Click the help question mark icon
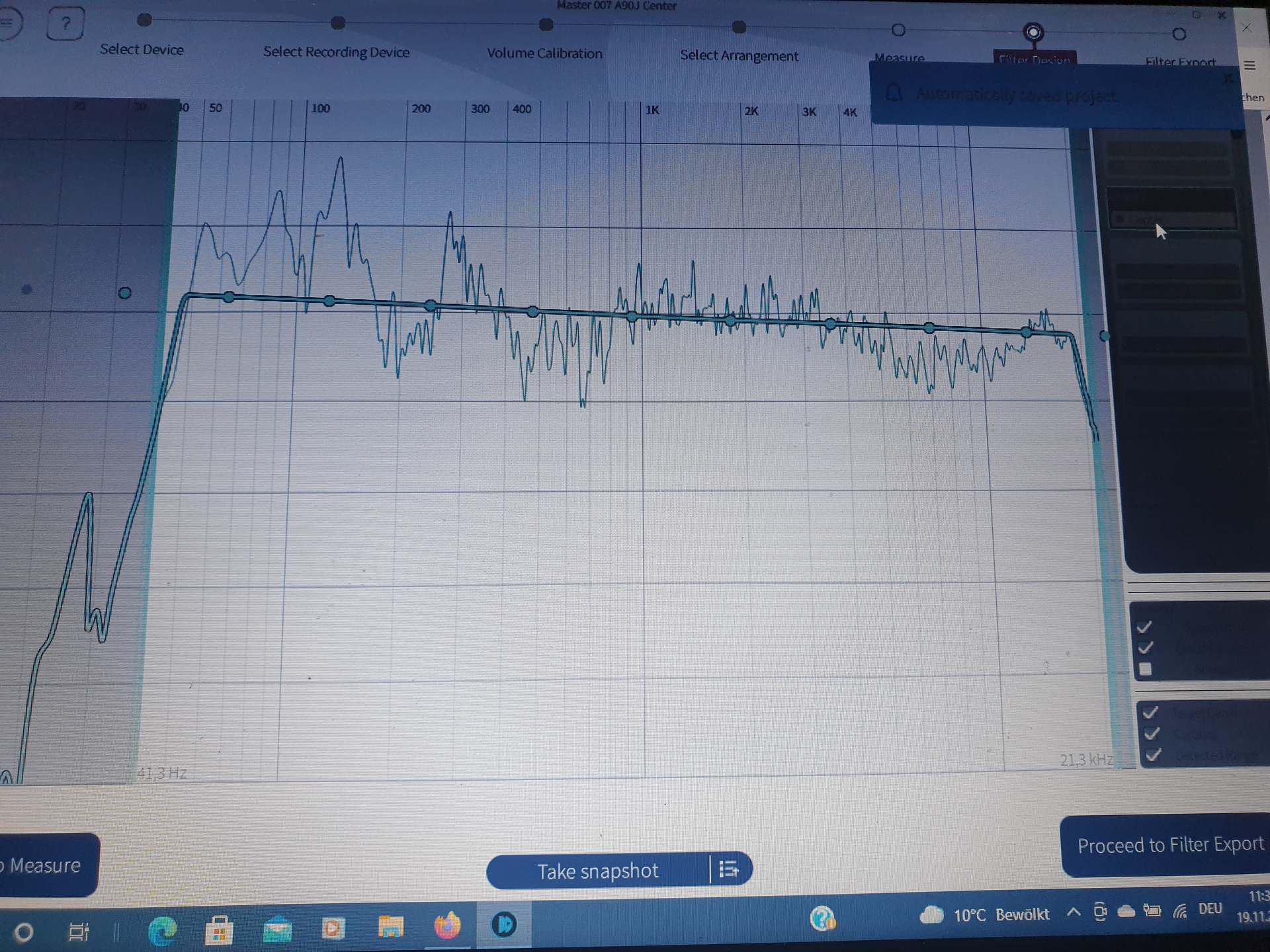Image resolution: width=1270 pixels, height=952 pixels. click(x=65, y=24)
